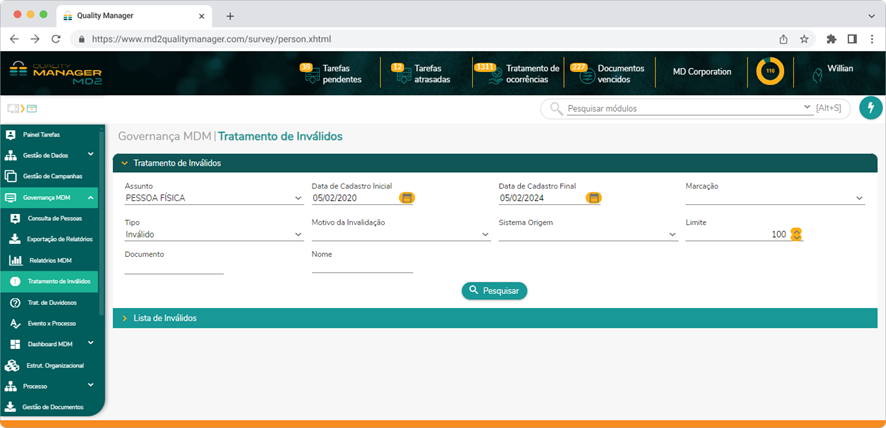Click the MD Corporation link in header

pyautogui.click(x=701, y=72)
